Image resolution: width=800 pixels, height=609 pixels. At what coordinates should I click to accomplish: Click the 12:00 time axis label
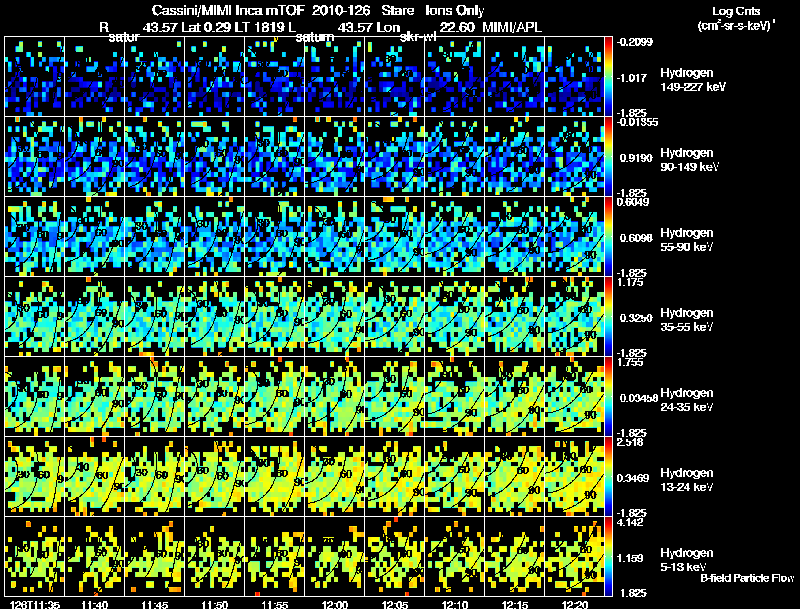[x=335, y=604]
